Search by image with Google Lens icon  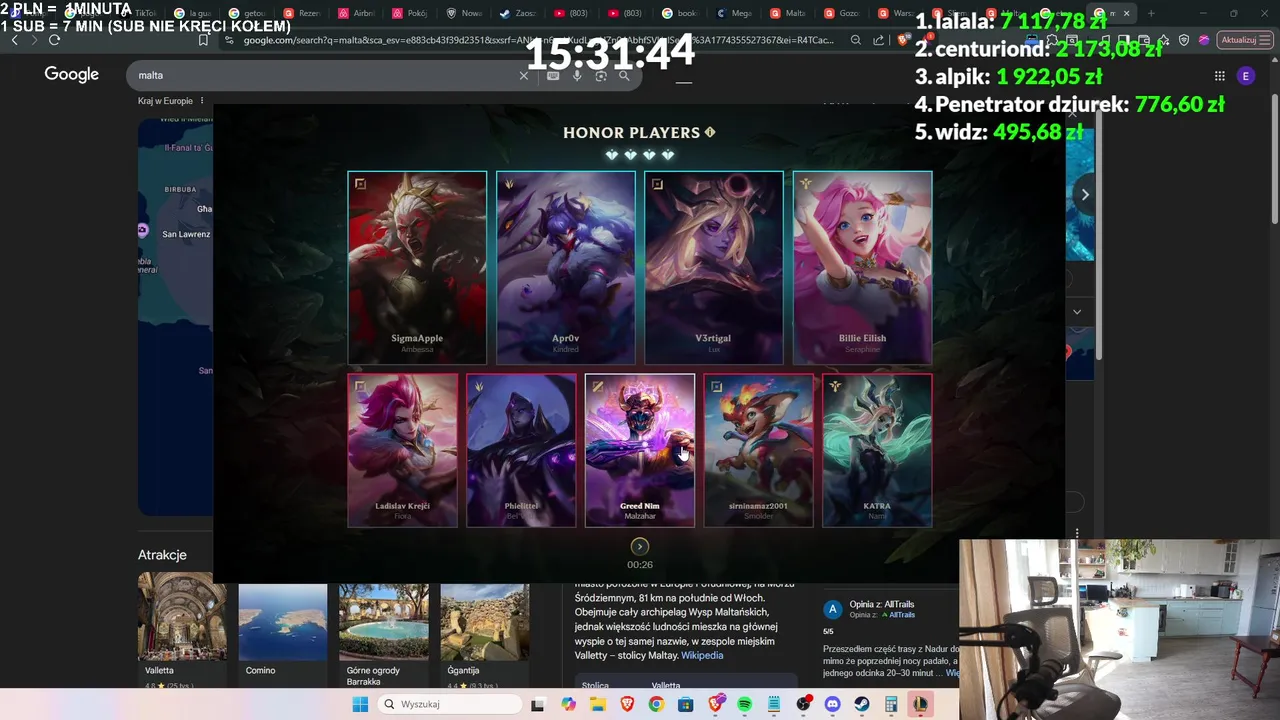coord(601,75)
